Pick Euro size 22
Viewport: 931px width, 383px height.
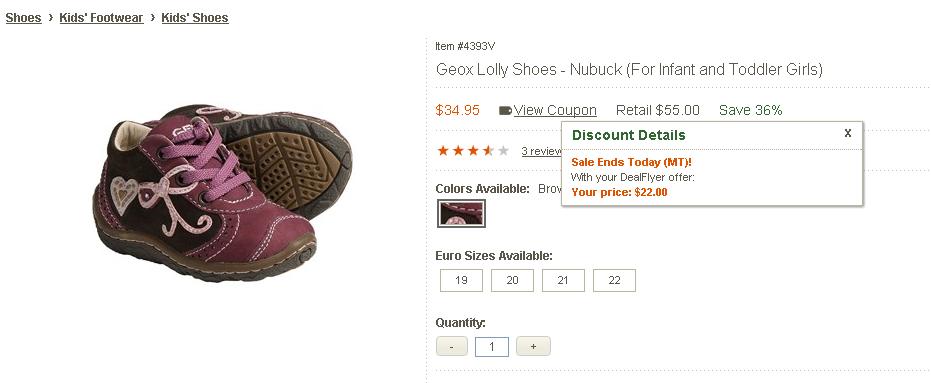coord(615,280)
